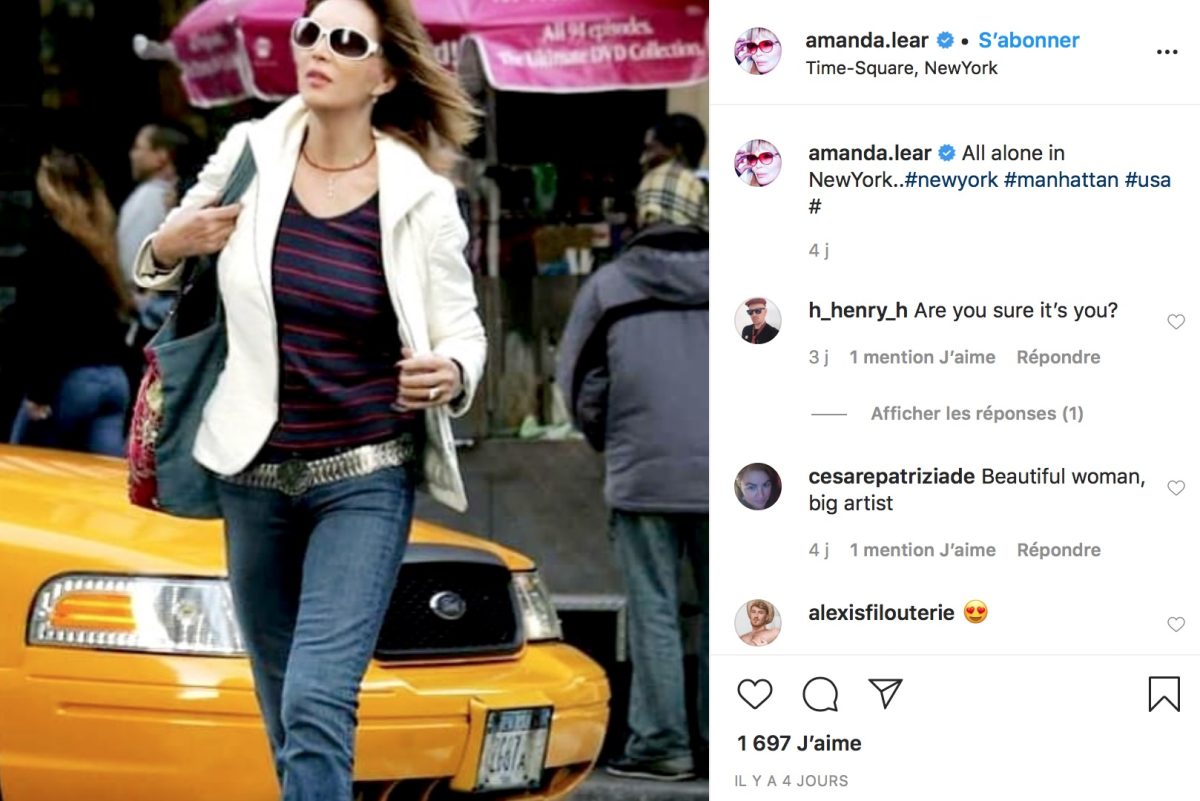Like alexisfilouterie's comment with the heart
1200x801 pixels.
tap(1176, 624)
